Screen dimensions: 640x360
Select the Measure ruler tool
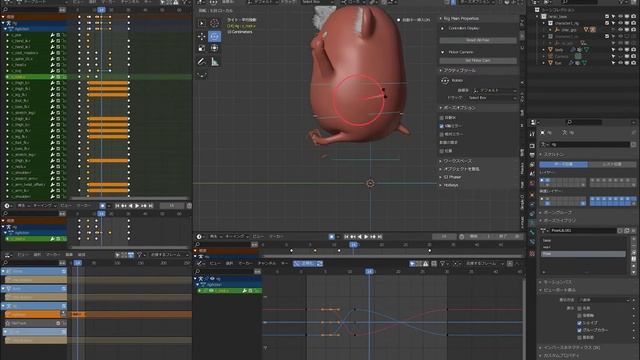(x=214, y=62)
